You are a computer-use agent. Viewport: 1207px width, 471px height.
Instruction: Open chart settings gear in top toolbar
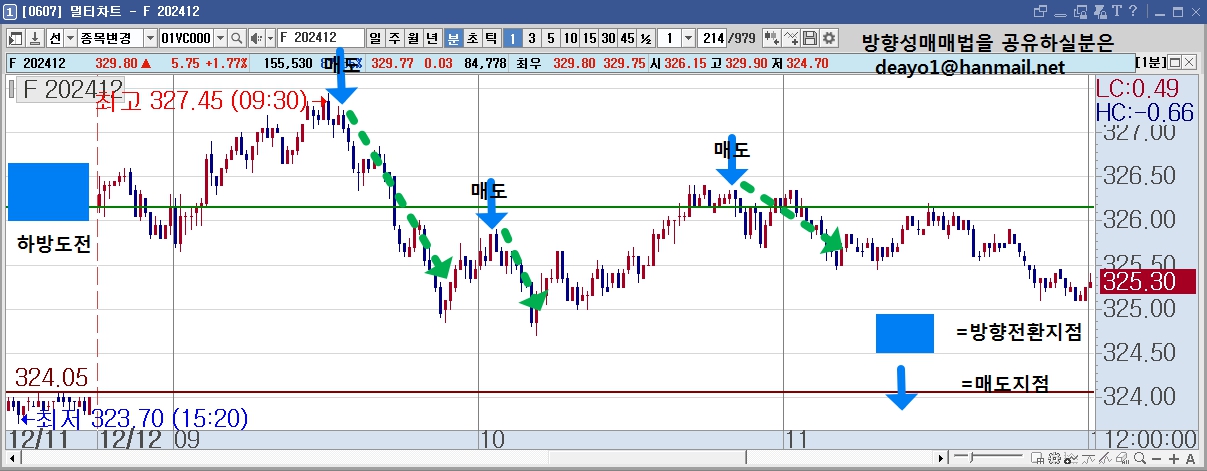coord(830,38)
